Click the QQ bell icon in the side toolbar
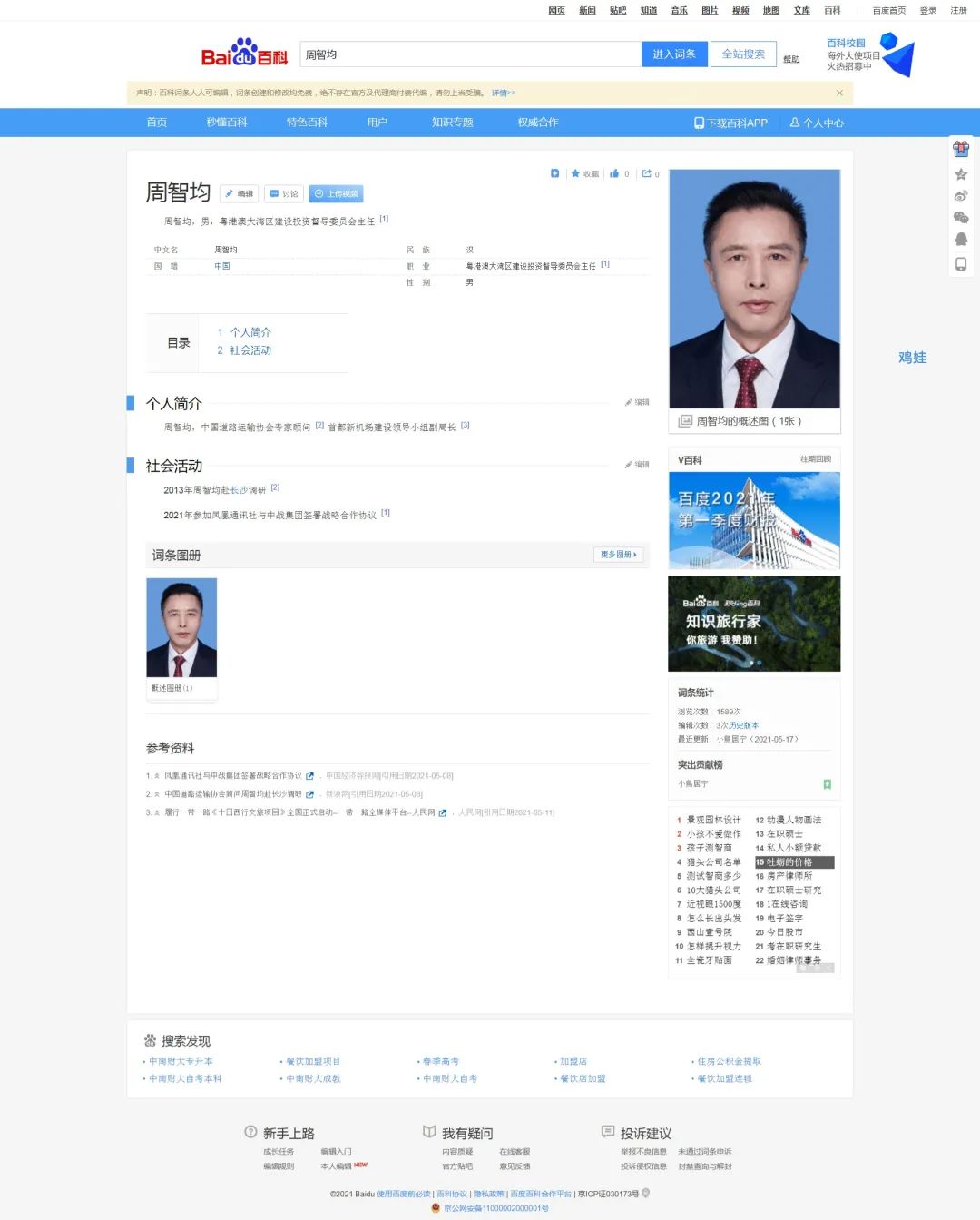Screen dimensions: 980x1220 961,240
